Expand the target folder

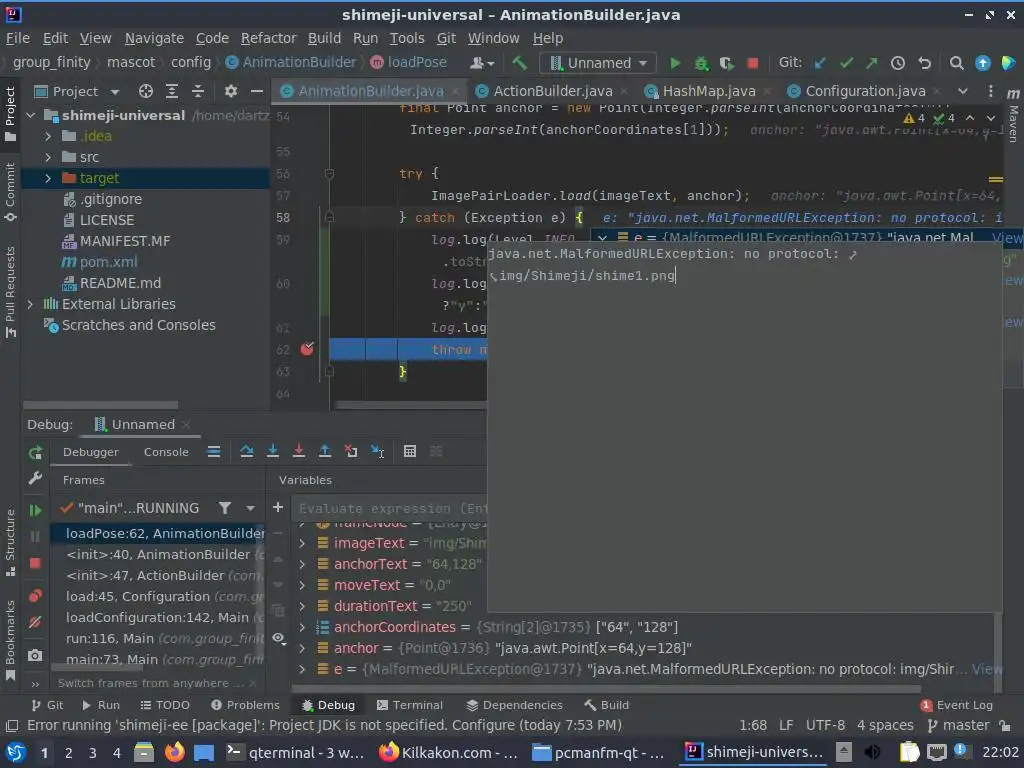pyautogui.click(x=48, y=178)
